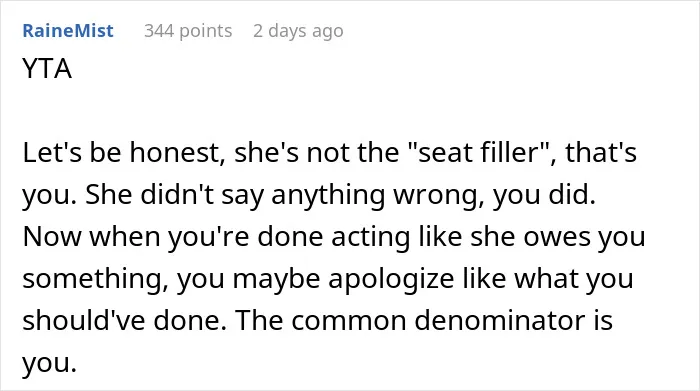Click the final word "you."
700x391 pixels.
click(50, 363)
